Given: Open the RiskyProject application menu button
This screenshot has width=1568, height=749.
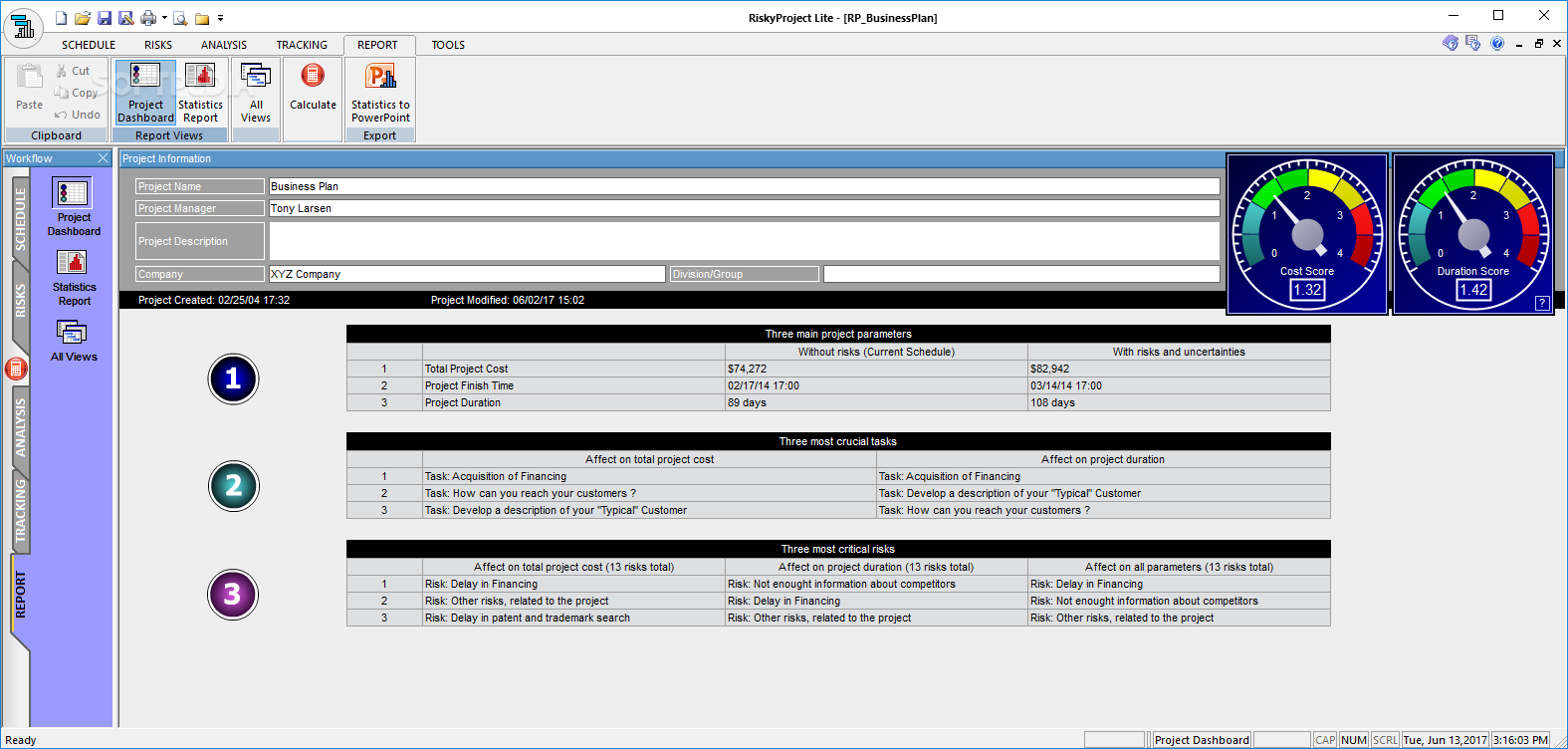Looking at the screenshot, I should (23, 27).
